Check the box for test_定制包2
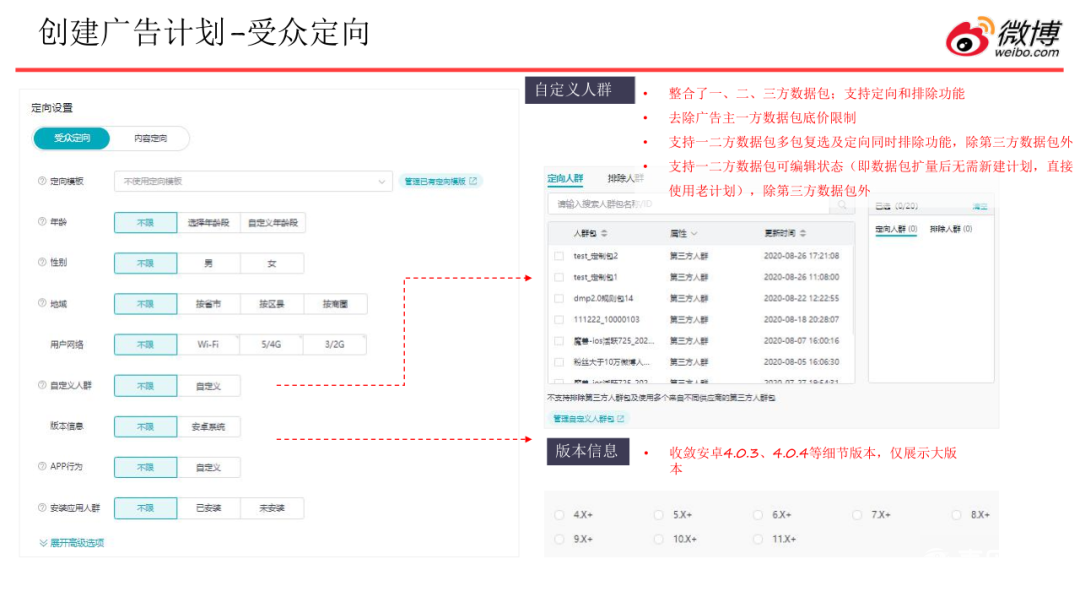1080x608 pixels. click(x=559, y=256)
